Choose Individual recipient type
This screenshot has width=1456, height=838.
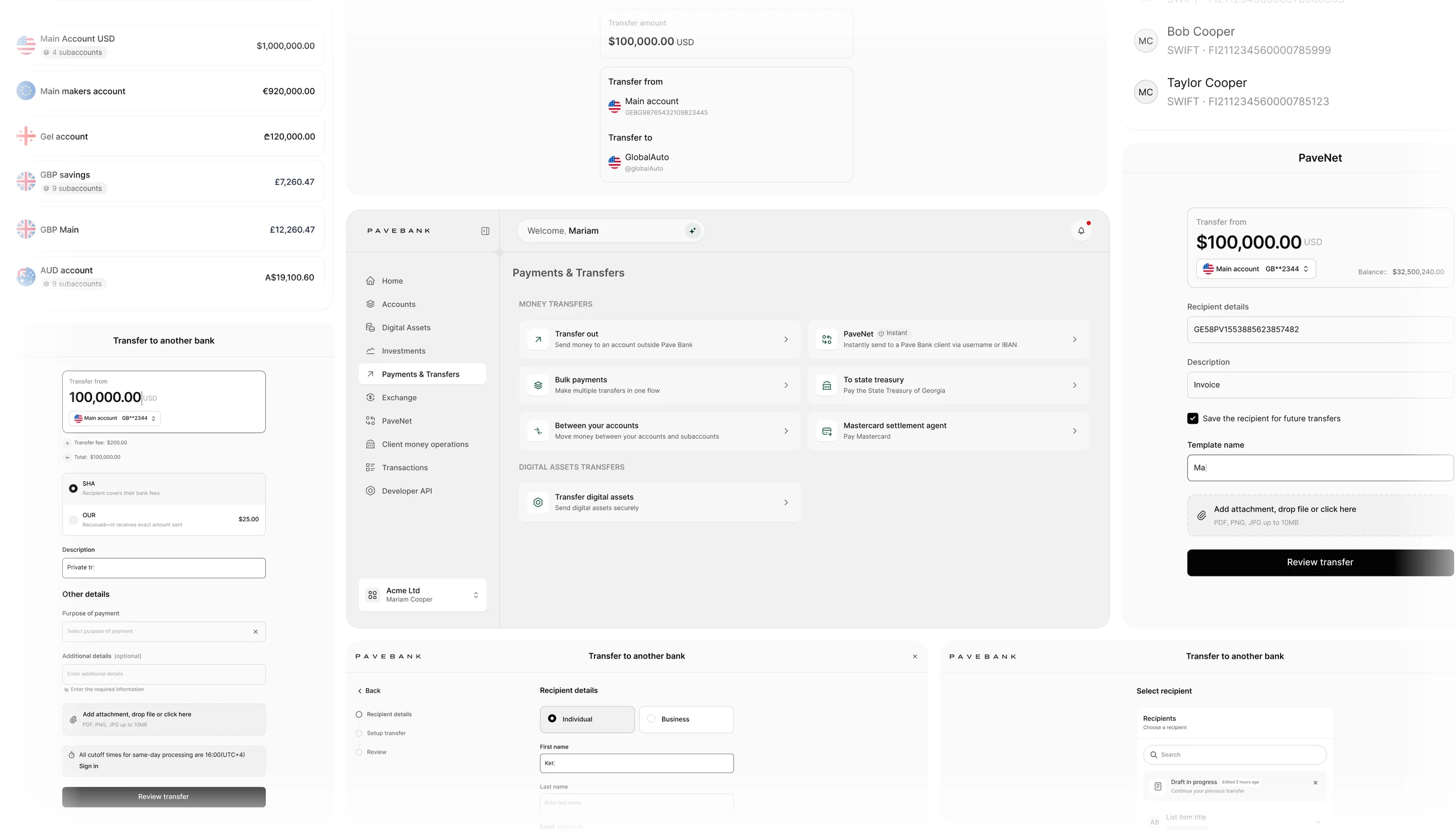click(587, 719)
